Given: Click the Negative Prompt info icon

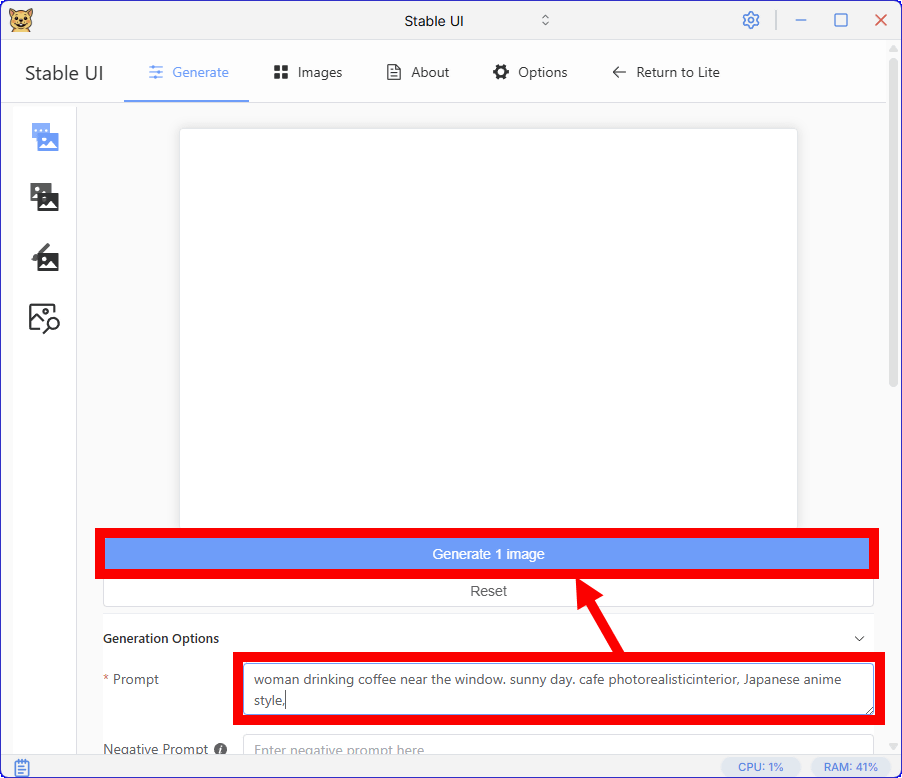Looking at the screenshot, I should [220, 749].
